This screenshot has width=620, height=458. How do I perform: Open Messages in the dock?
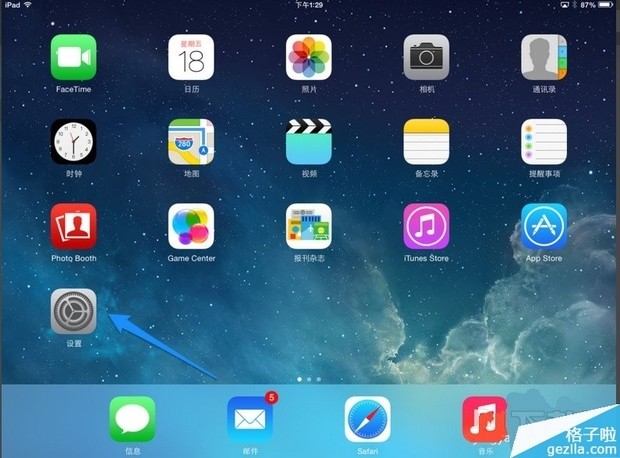132,419
